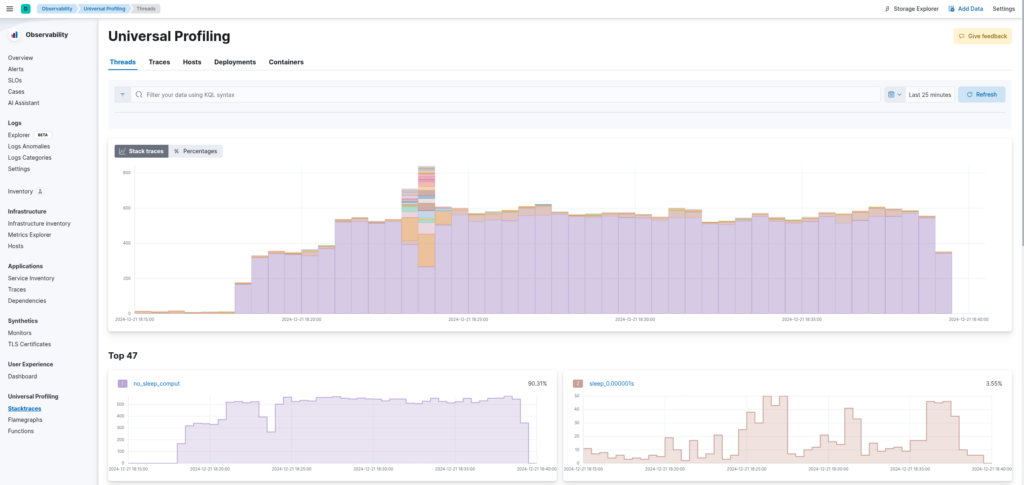Open Cases in sidebar
This screenshot has width=1024, height=485.
click(x=16, y=91)
